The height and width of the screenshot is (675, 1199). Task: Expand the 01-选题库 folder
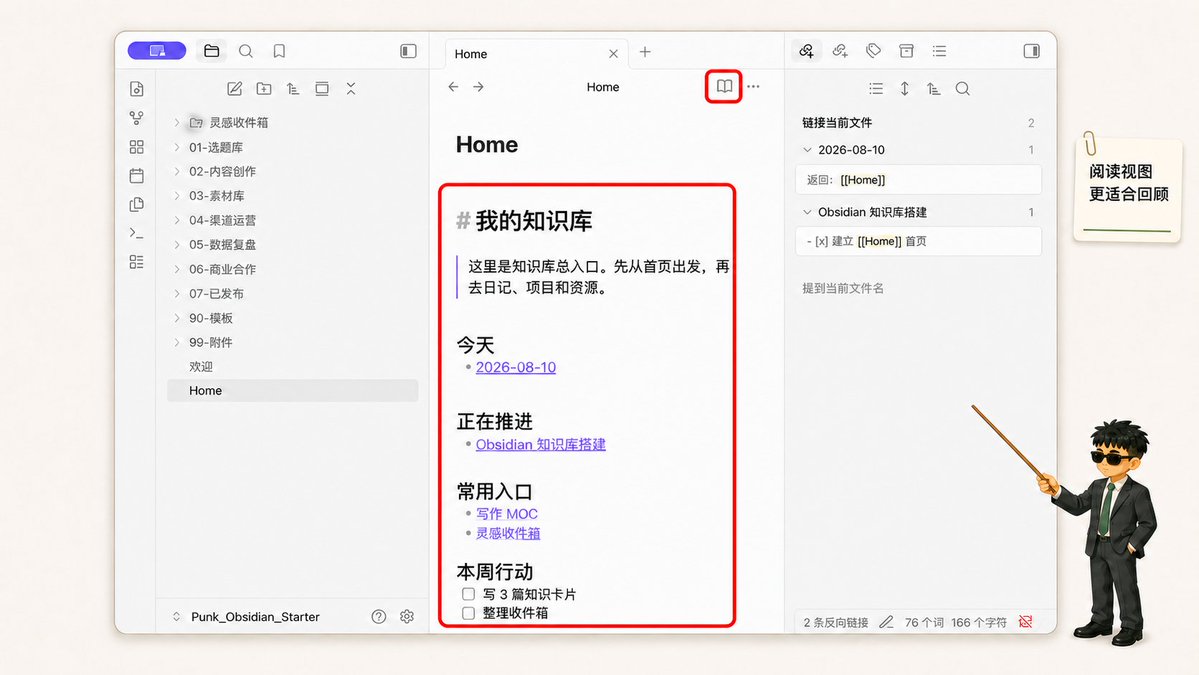177,147
